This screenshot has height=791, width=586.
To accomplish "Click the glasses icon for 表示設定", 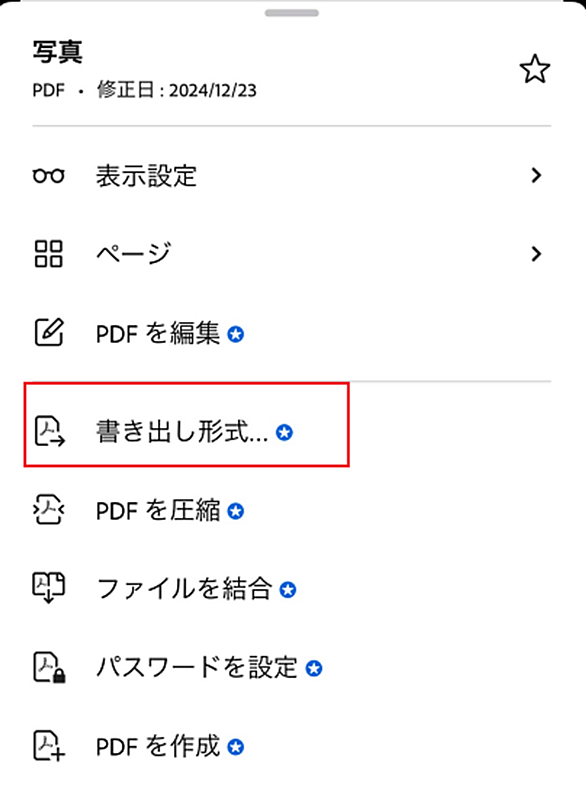I will [x=48, y=176].
